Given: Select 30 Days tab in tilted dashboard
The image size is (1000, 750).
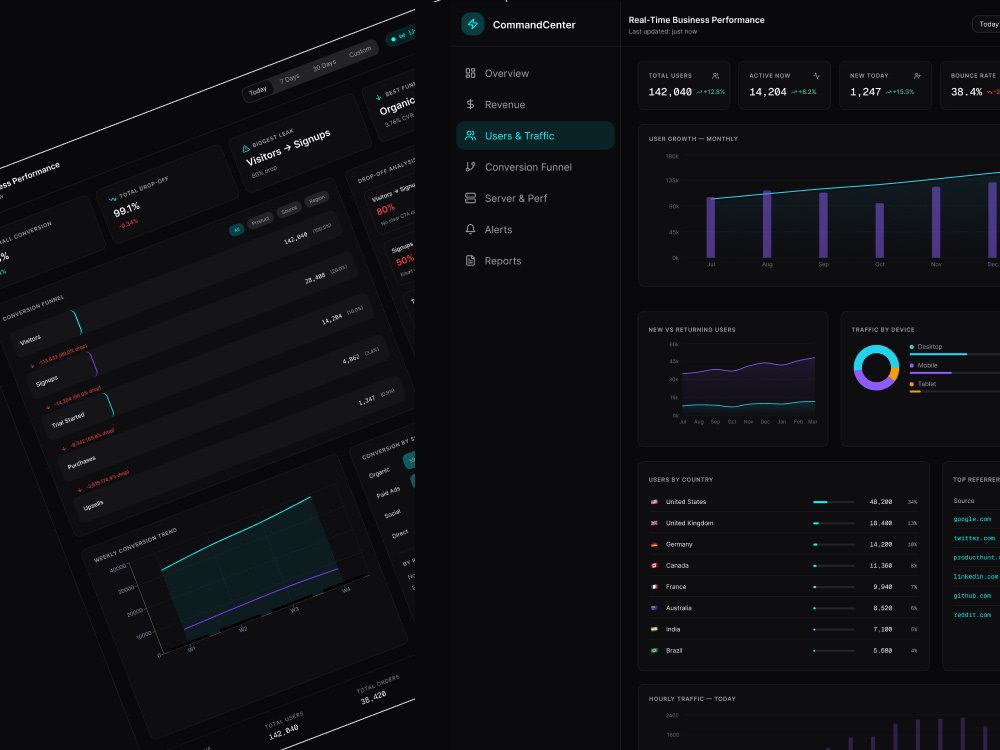Looking at the screenshot, I should click(x=324, y=66).
